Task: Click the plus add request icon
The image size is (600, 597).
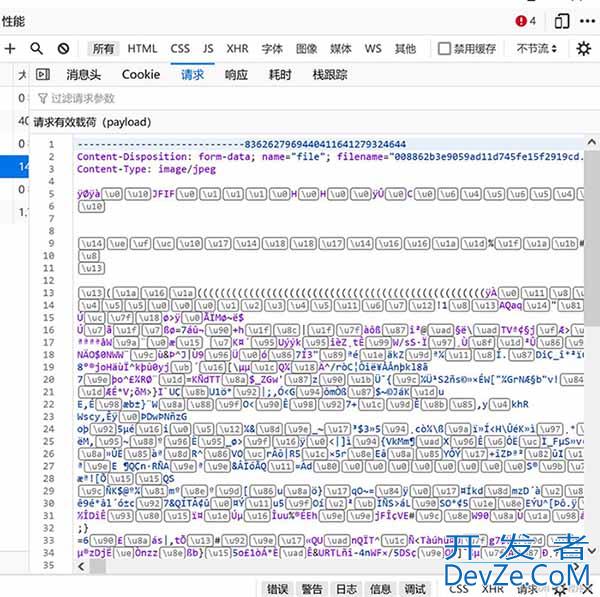Action: (10, 49)
